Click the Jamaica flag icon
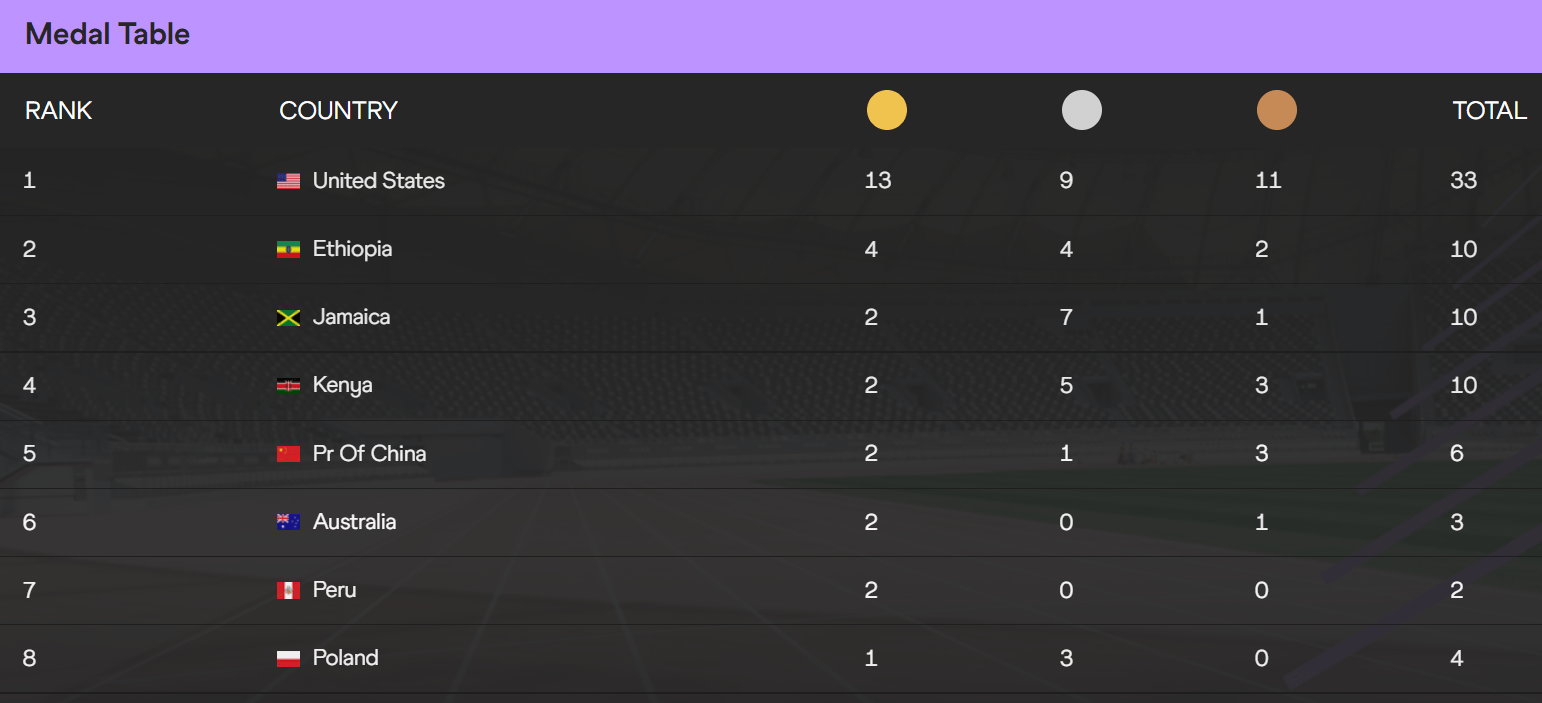This screenshot has height=703, width=1542. 288,317
